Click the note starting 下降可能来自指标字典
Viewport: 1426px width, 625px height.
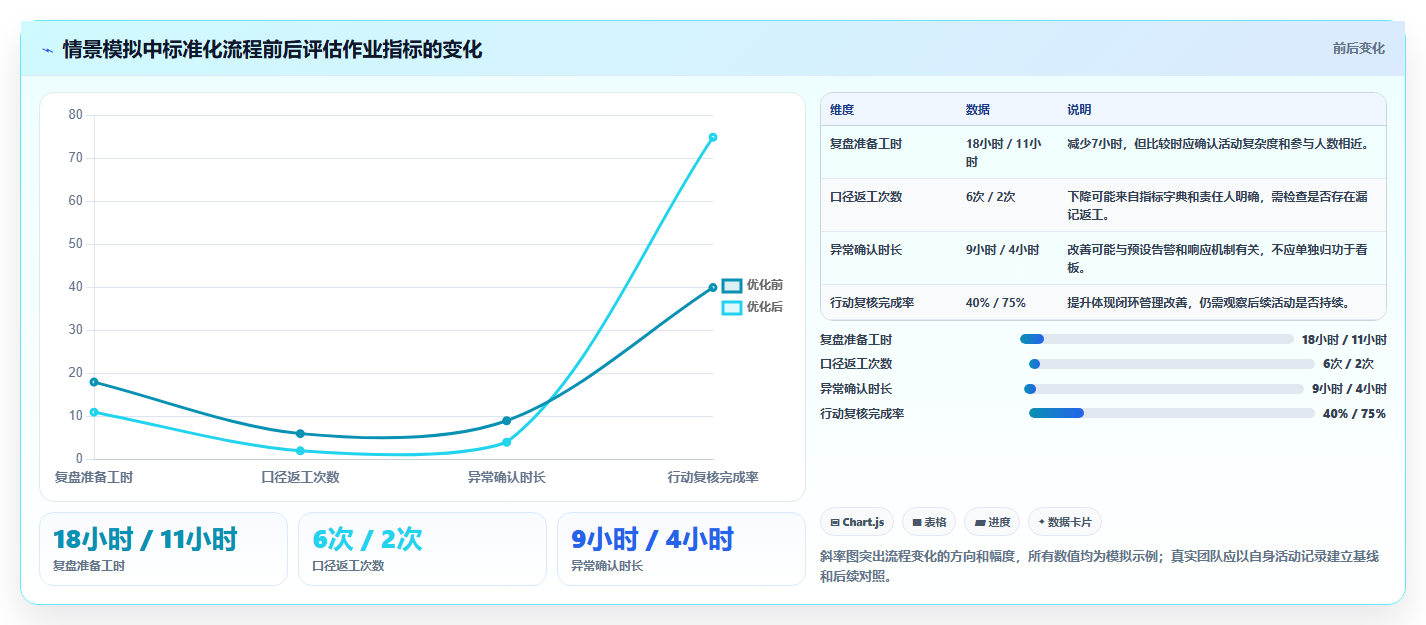[1217, 205]
